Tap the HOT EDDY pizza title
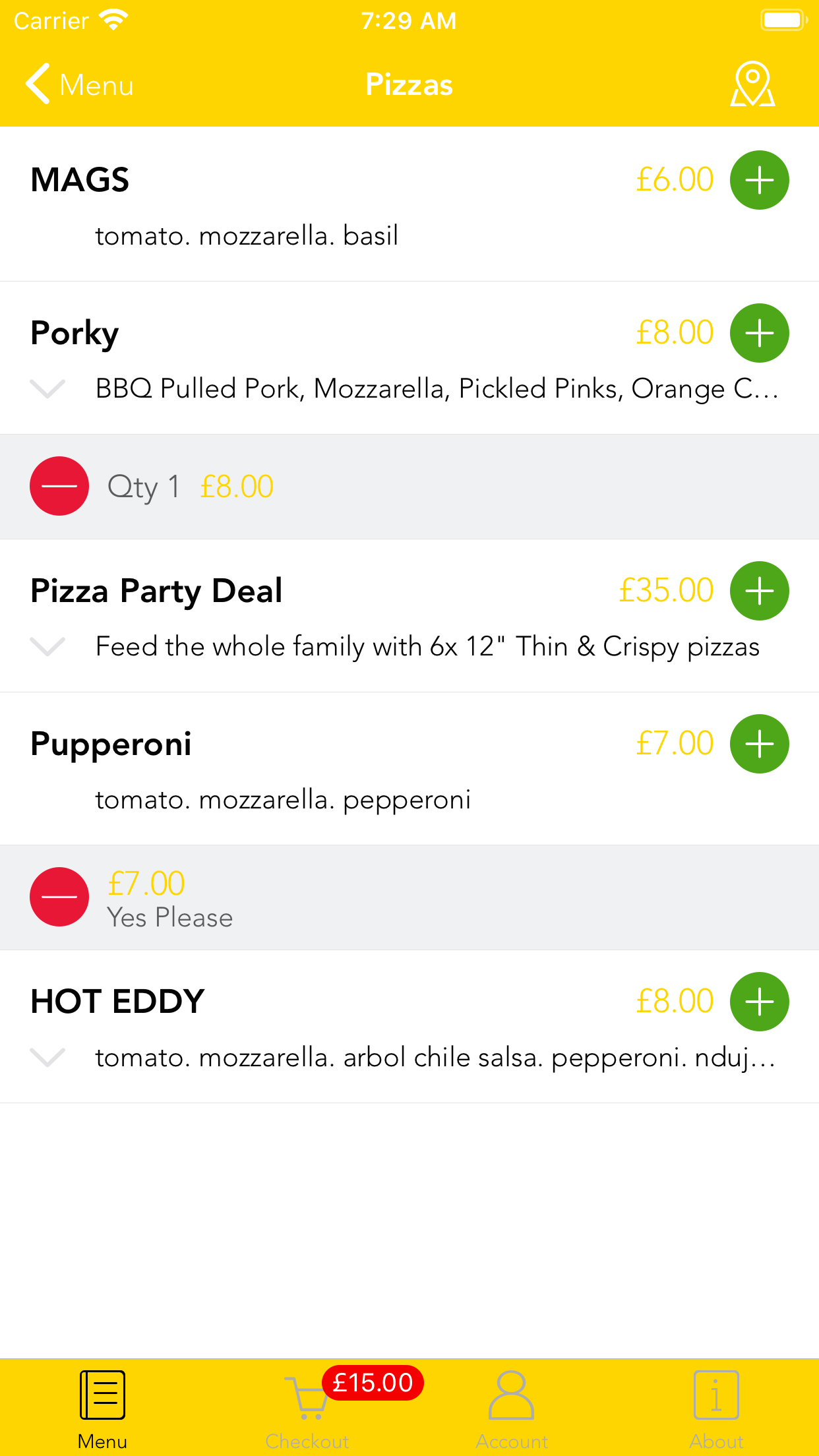The image size is (819, 1456). tap(117, 1002)
